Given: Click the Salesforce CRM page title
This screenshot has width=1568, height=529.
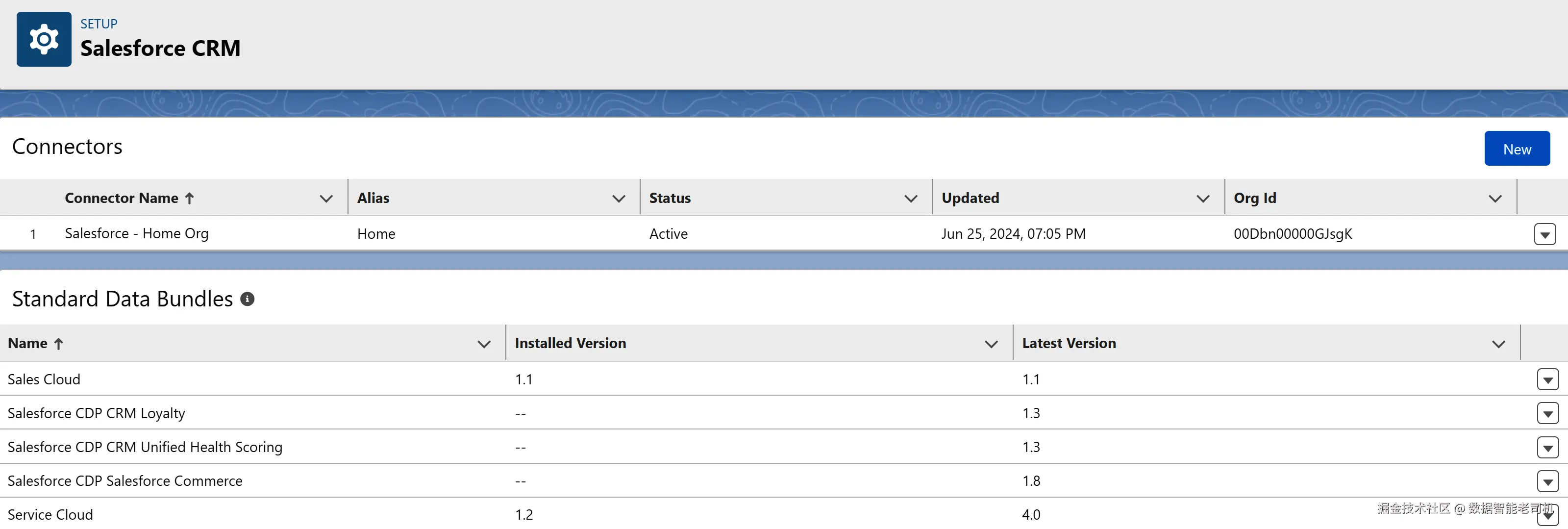Looking at the screenshot, I should tap(160, 48).
